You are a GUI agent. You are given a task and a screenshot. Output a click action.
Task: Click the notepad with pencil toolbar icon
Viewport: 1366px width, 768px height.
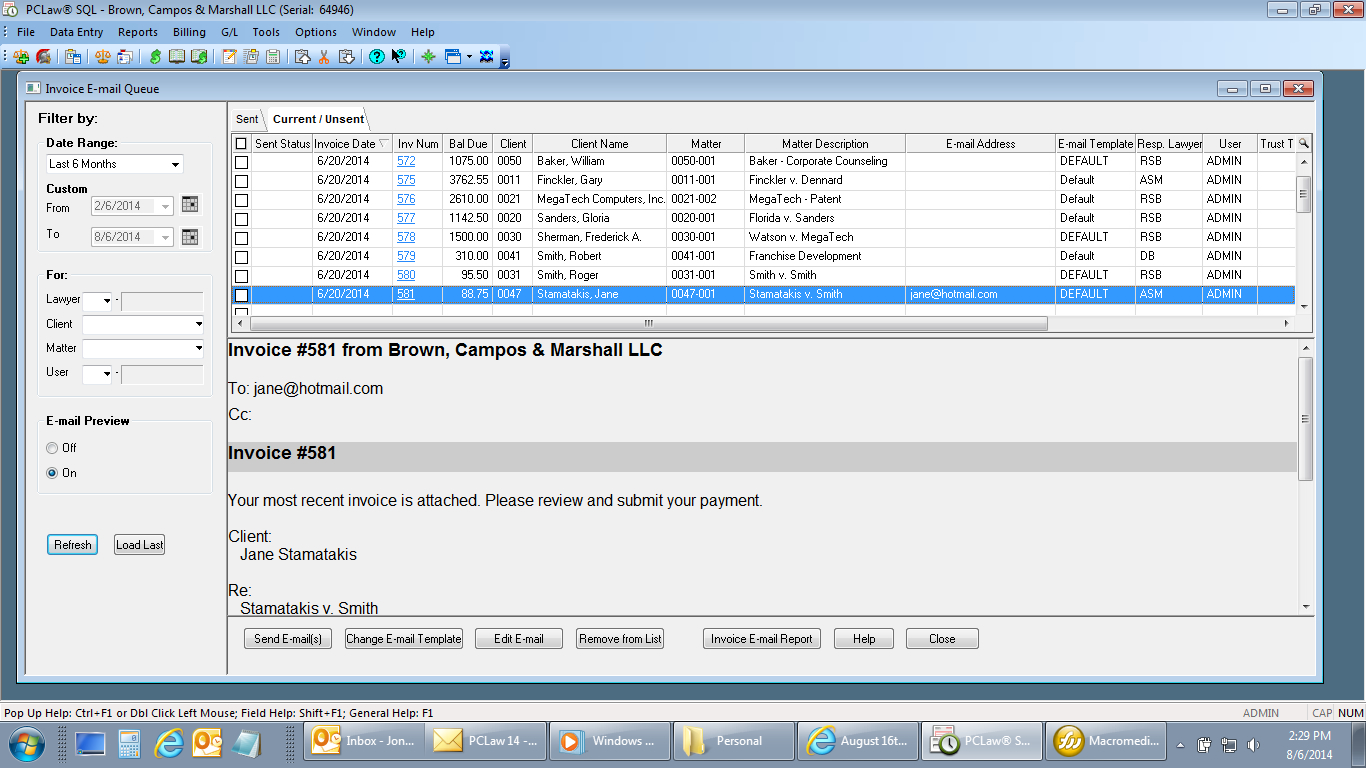point(229,57)
